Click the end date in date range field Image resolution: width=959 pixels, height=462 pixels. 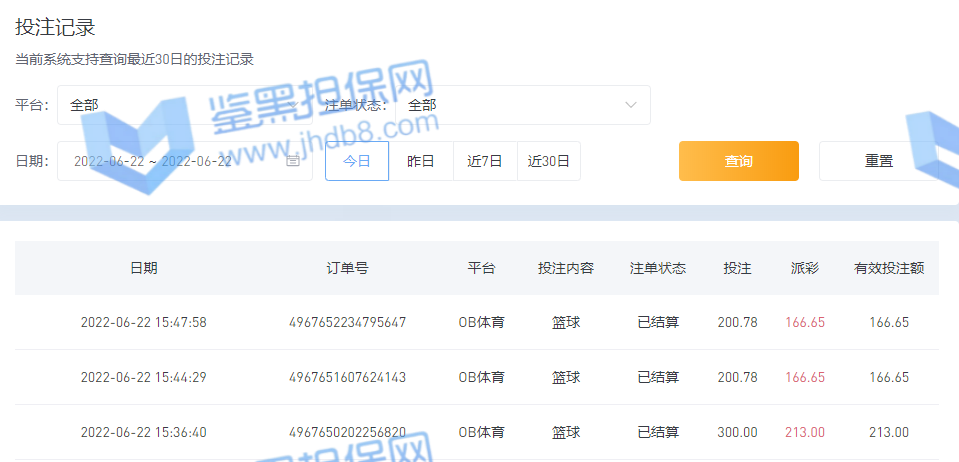pos(196,161)
